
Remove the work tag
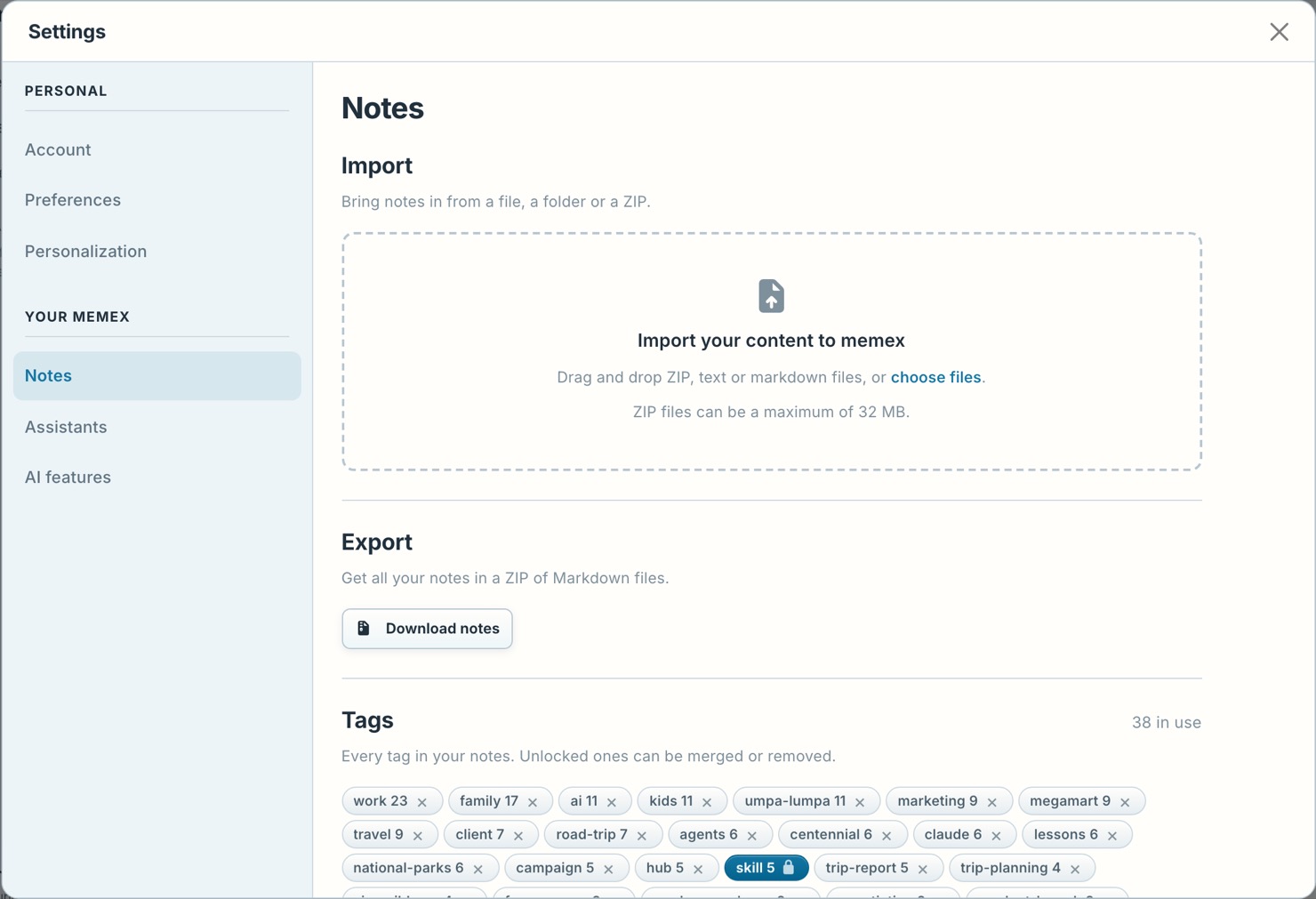pos(422,802)
